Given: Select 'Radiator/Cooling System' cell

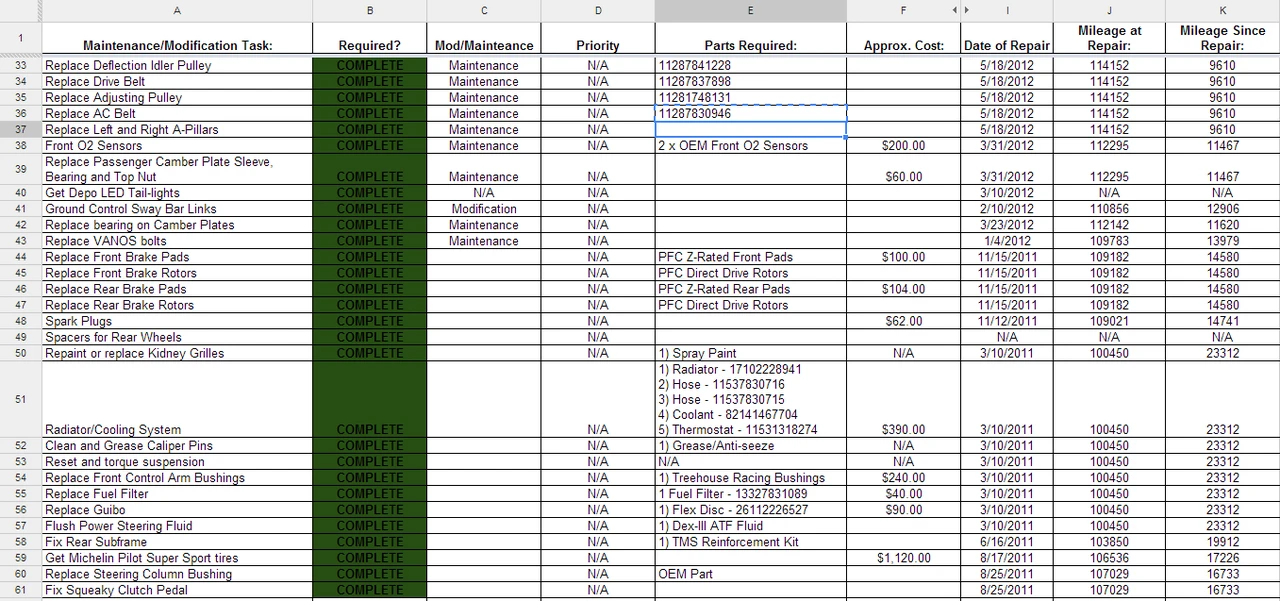Looking at the screenshot, I should 177,399.
